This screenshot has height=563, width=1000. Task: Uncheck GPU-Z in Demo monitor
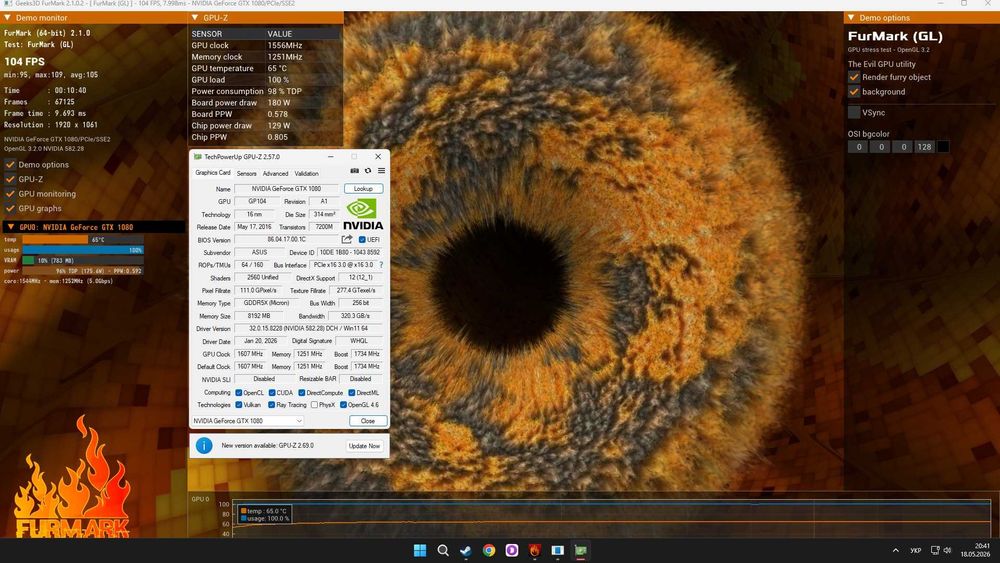[x=10, y=179]
